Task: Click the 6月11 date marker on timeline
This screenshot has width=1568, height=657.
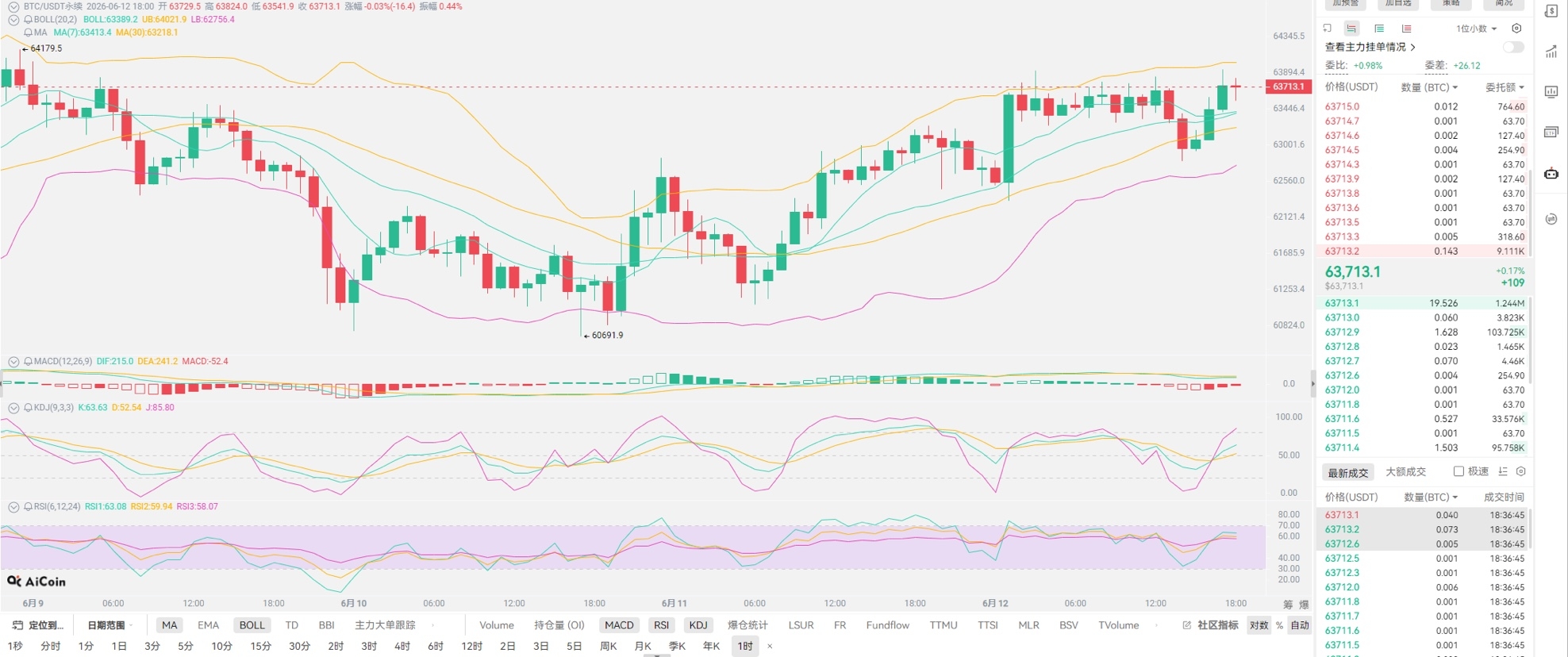Action: click(674, 604)
